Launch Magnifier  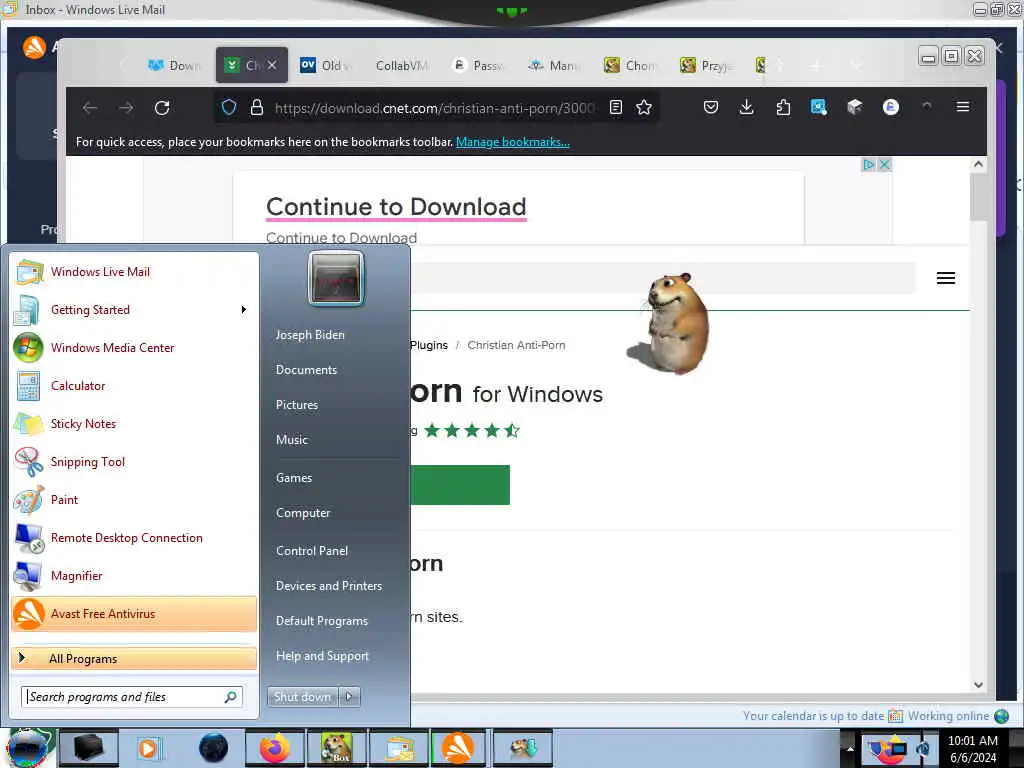(x=134, y=575)
